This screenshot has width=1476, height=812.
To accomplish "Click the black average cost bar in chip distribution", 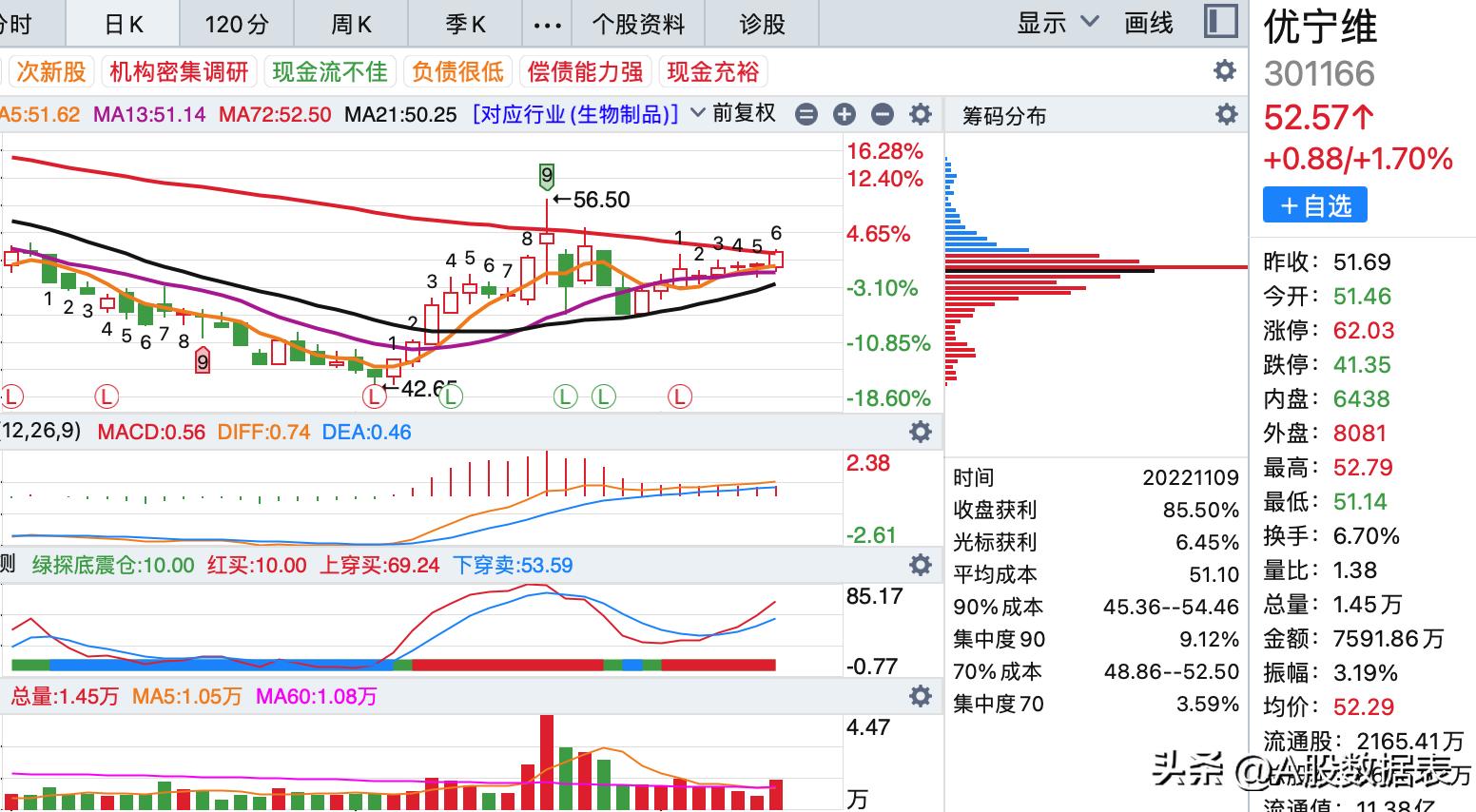I will pyautogui.click(x=1050, y=271).
